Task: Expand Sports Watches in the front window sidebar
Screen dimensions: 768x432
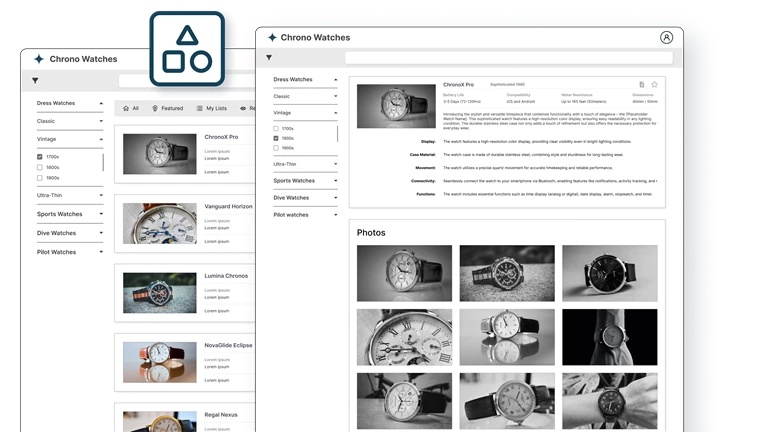Action: 335,181
